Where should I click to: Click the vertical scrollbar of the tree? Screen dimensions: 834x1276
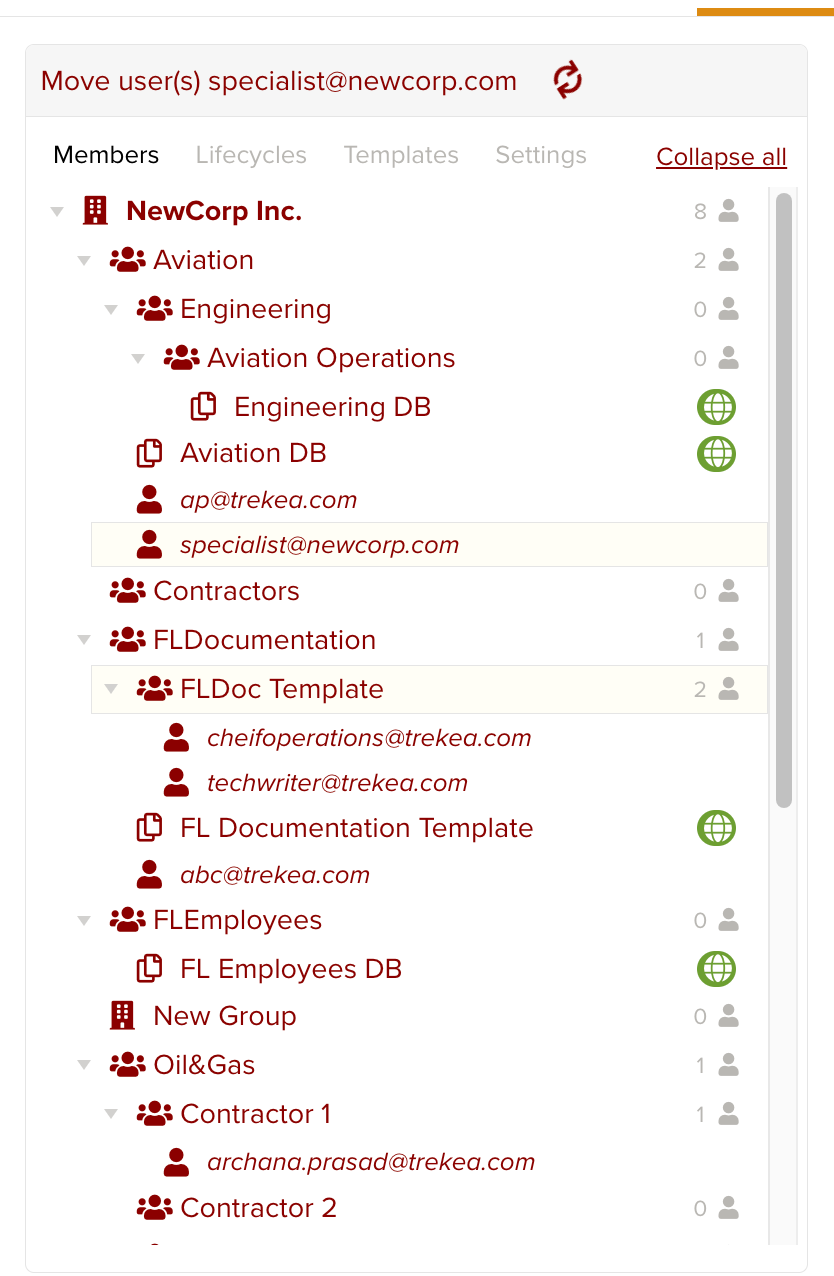[784, 500]
